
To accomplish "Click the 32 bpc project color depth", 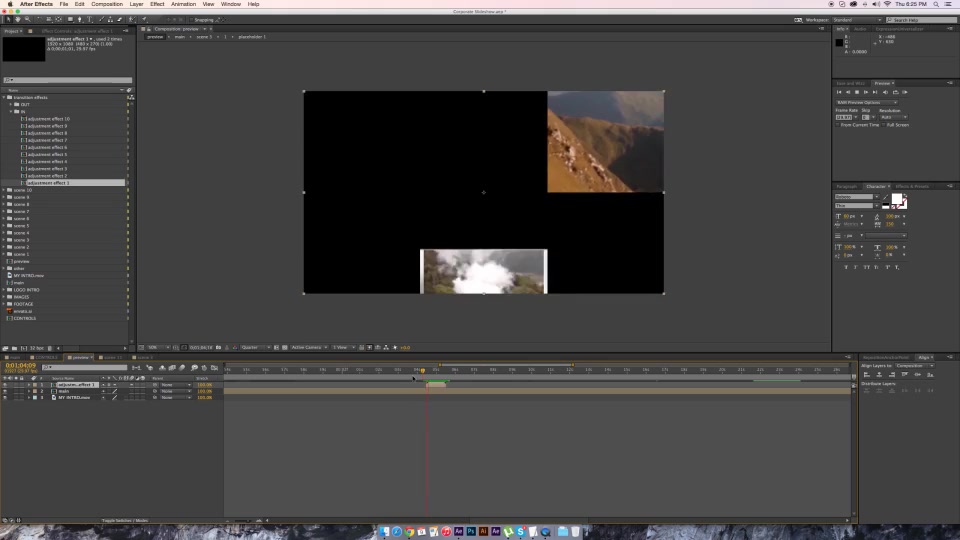I will 37,348.
